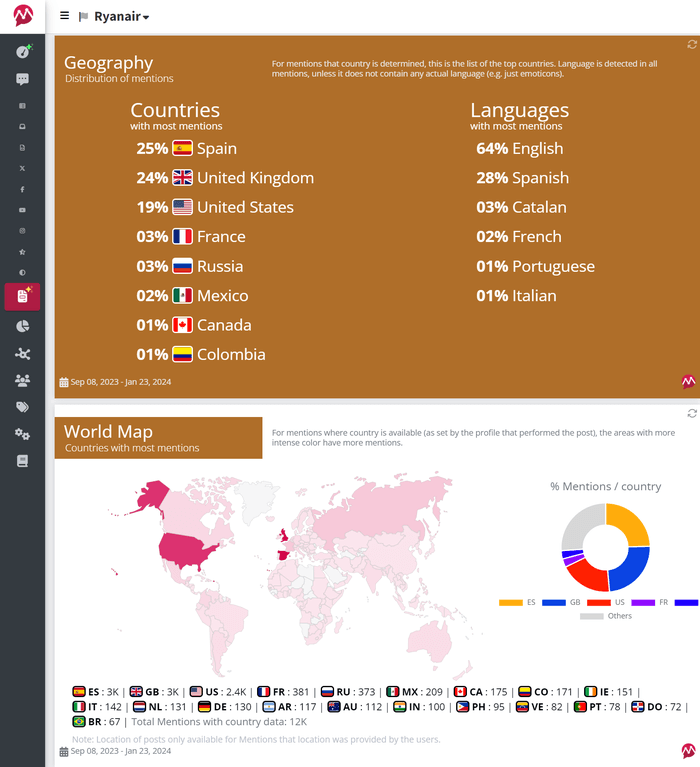Click the calendar icon below World Map
The width and height of the screenshot is (700, 767).
click(64, 751)
